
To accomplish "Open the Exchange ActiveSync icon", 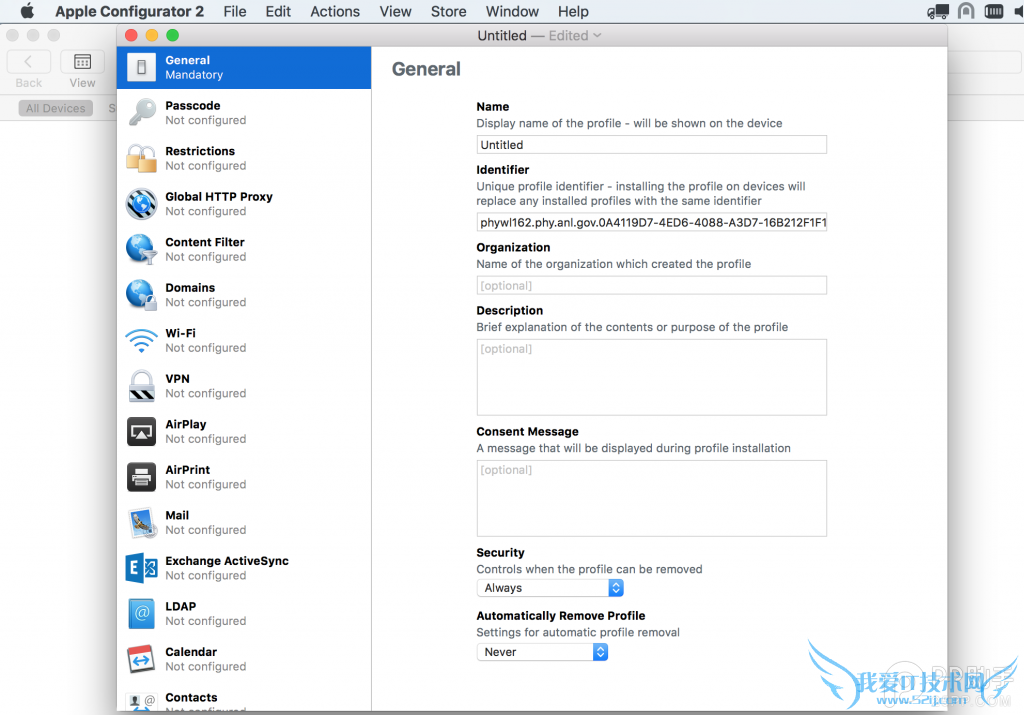I will click(x=141, y=568).
